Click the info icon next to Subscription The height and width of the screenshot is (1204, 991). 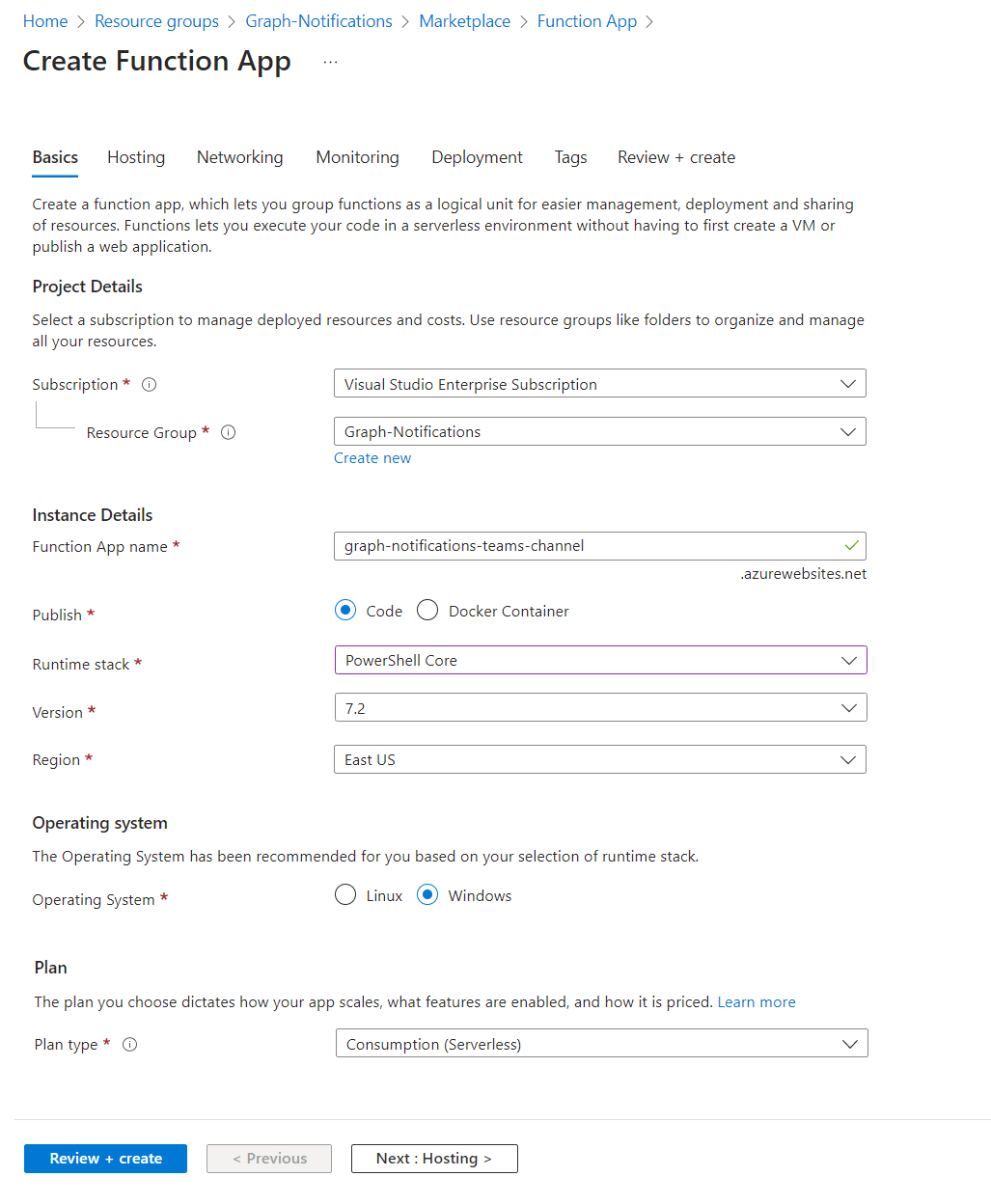[x=150, y=385]
